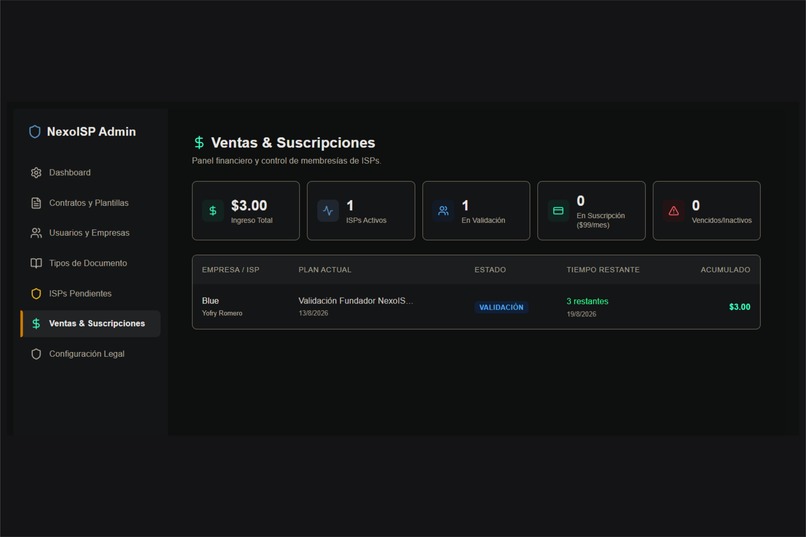Click the EMPRESA / ISP column header
This screenshot has height=537, width=806.
point(230,270)
